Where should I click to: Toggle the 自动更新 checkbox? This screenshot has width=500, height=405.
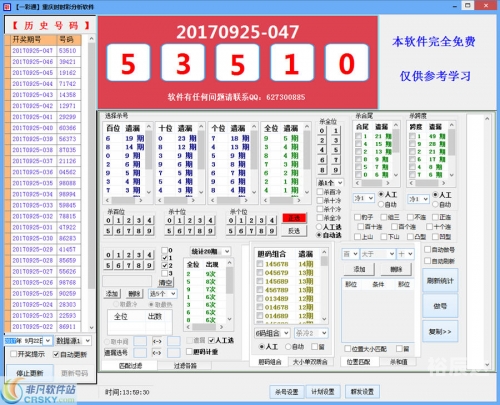point(56,354)
